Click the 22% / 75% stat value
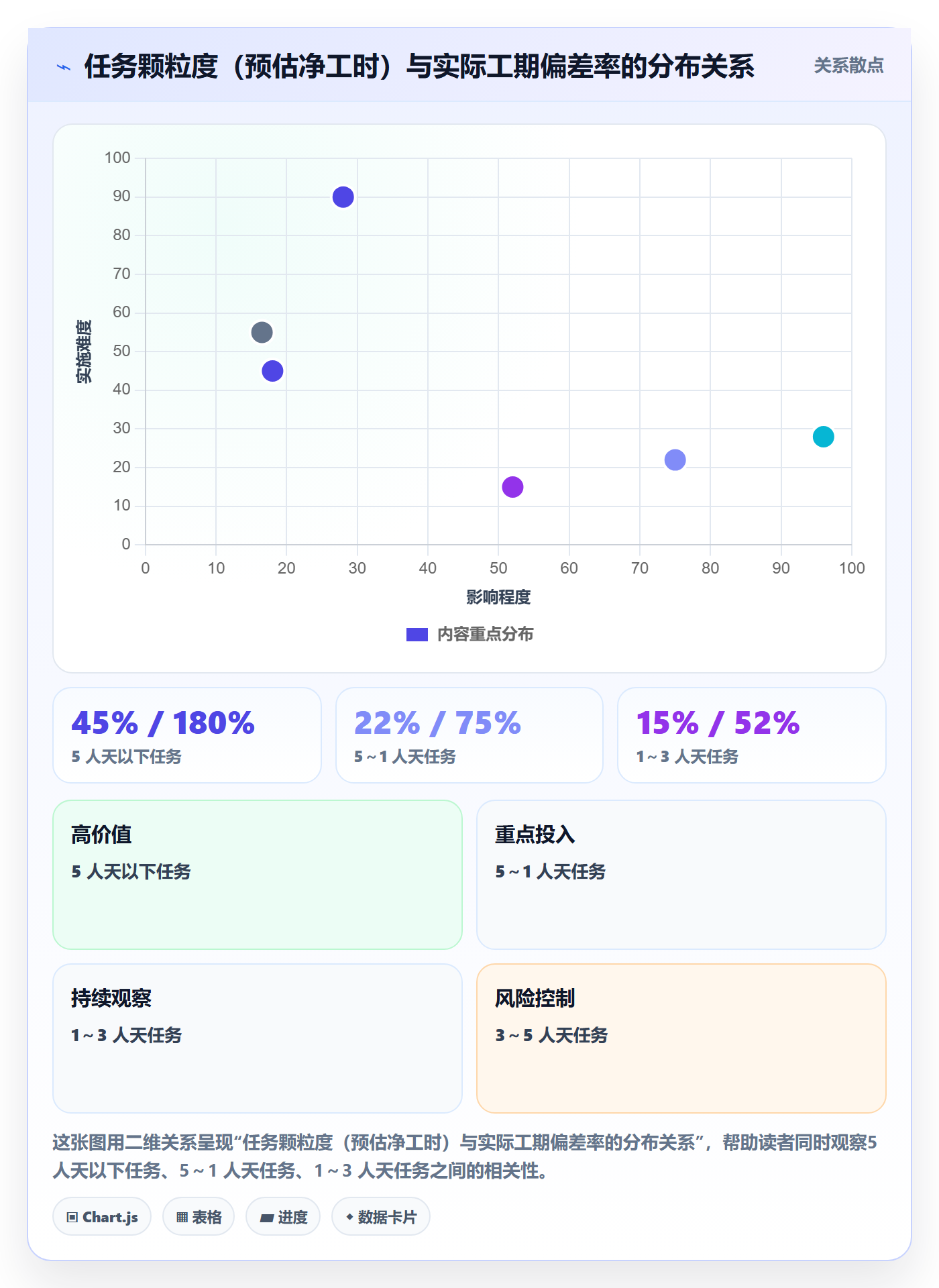This screenshot has height=1288, width=939. [x=437, y=723]
